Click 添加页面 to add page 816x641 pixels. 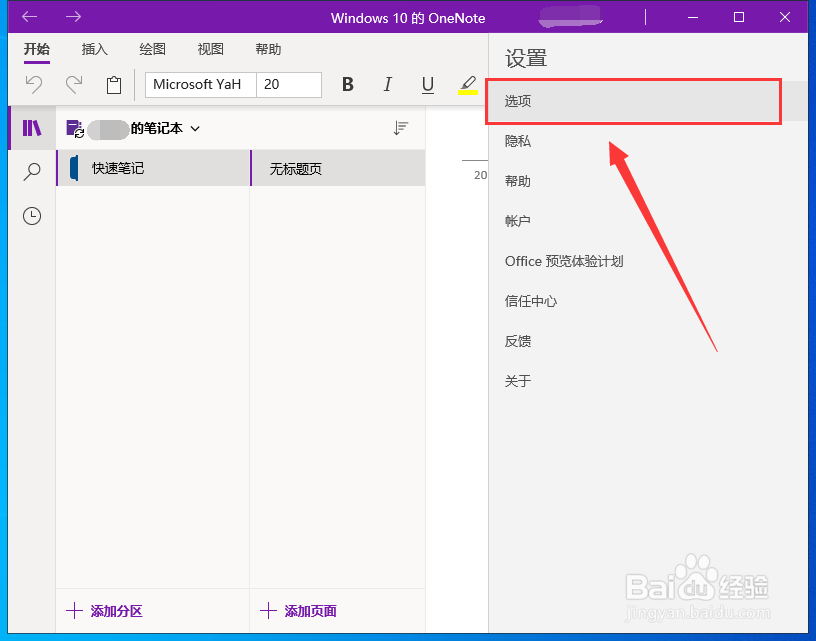pyautogui.click(x=298, y=611)
